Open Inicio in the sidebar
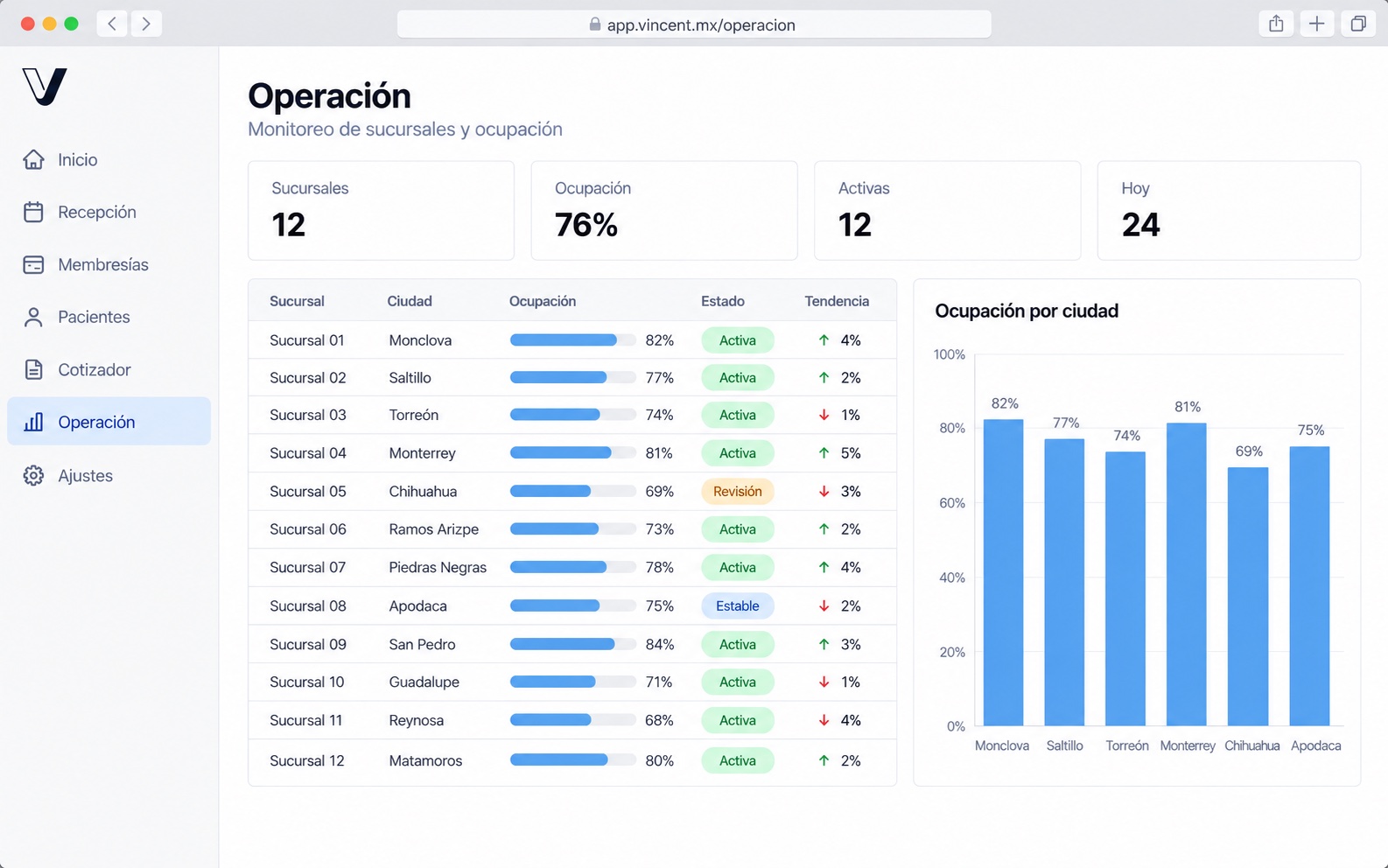 coord(109,159)
